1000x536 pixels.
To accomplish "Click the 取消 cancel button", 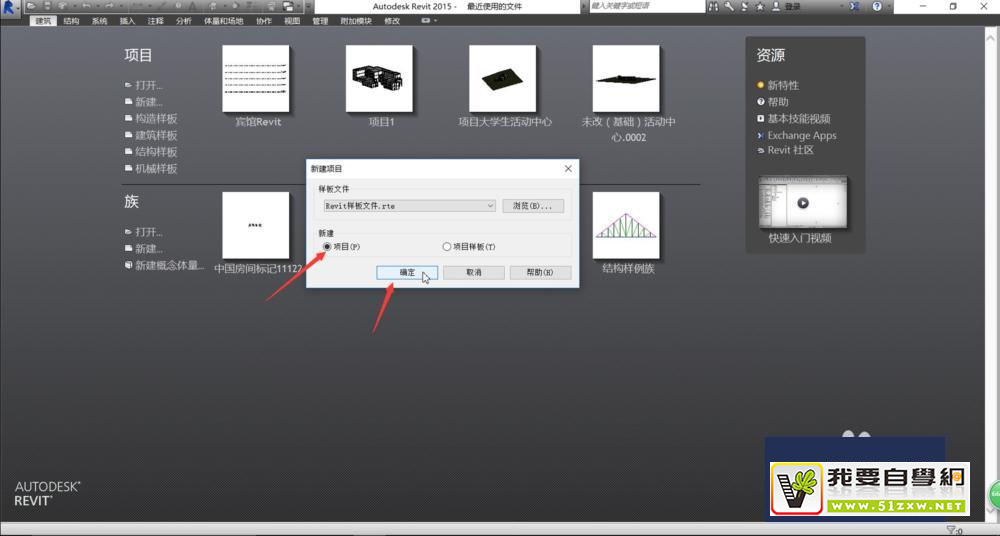I will click(x=473, y=272).
